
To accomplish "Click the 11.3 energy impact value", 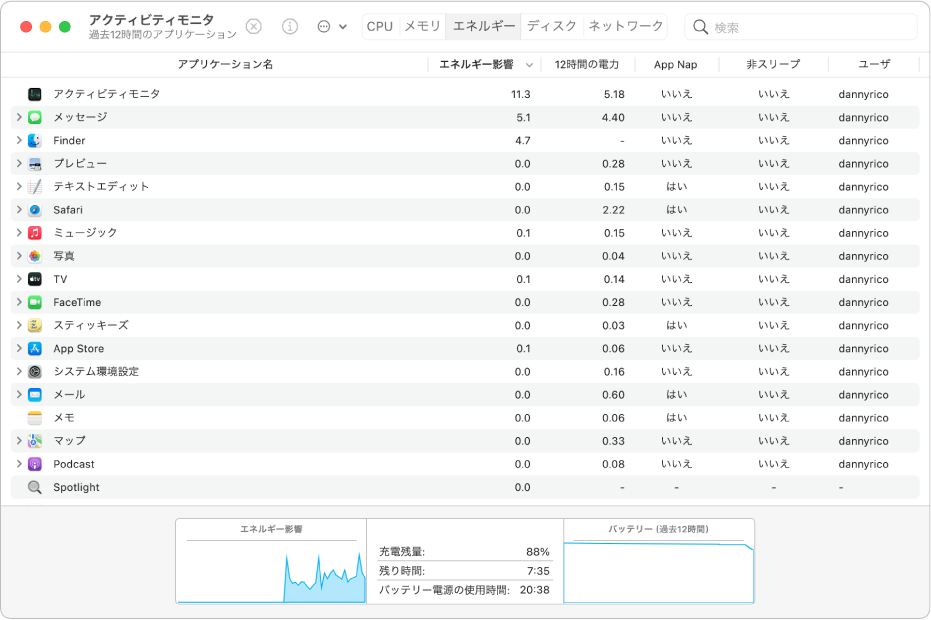I will point(521,94).
